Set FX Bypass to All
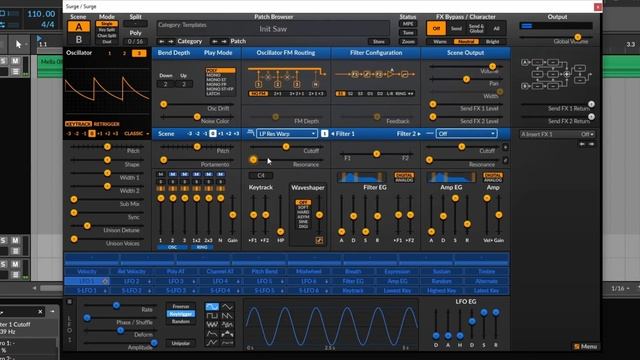 [x=496, y=28]
